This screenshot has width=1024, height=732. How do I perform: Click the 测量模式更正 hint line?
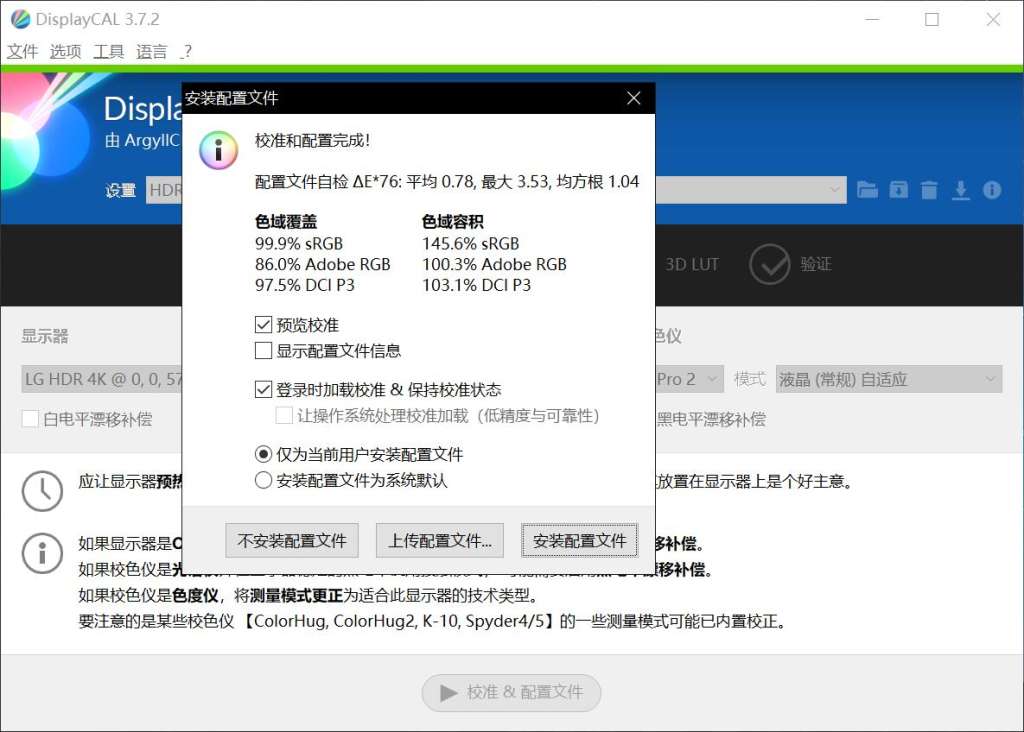[x=308, y=596]
